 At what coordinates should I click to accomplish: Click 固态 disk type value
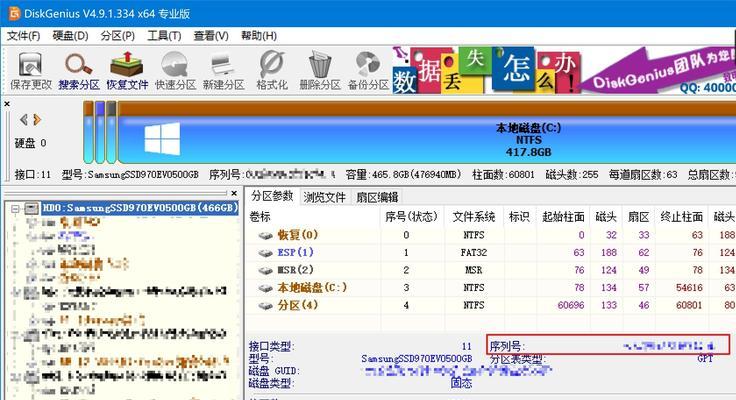coord(461,383)
